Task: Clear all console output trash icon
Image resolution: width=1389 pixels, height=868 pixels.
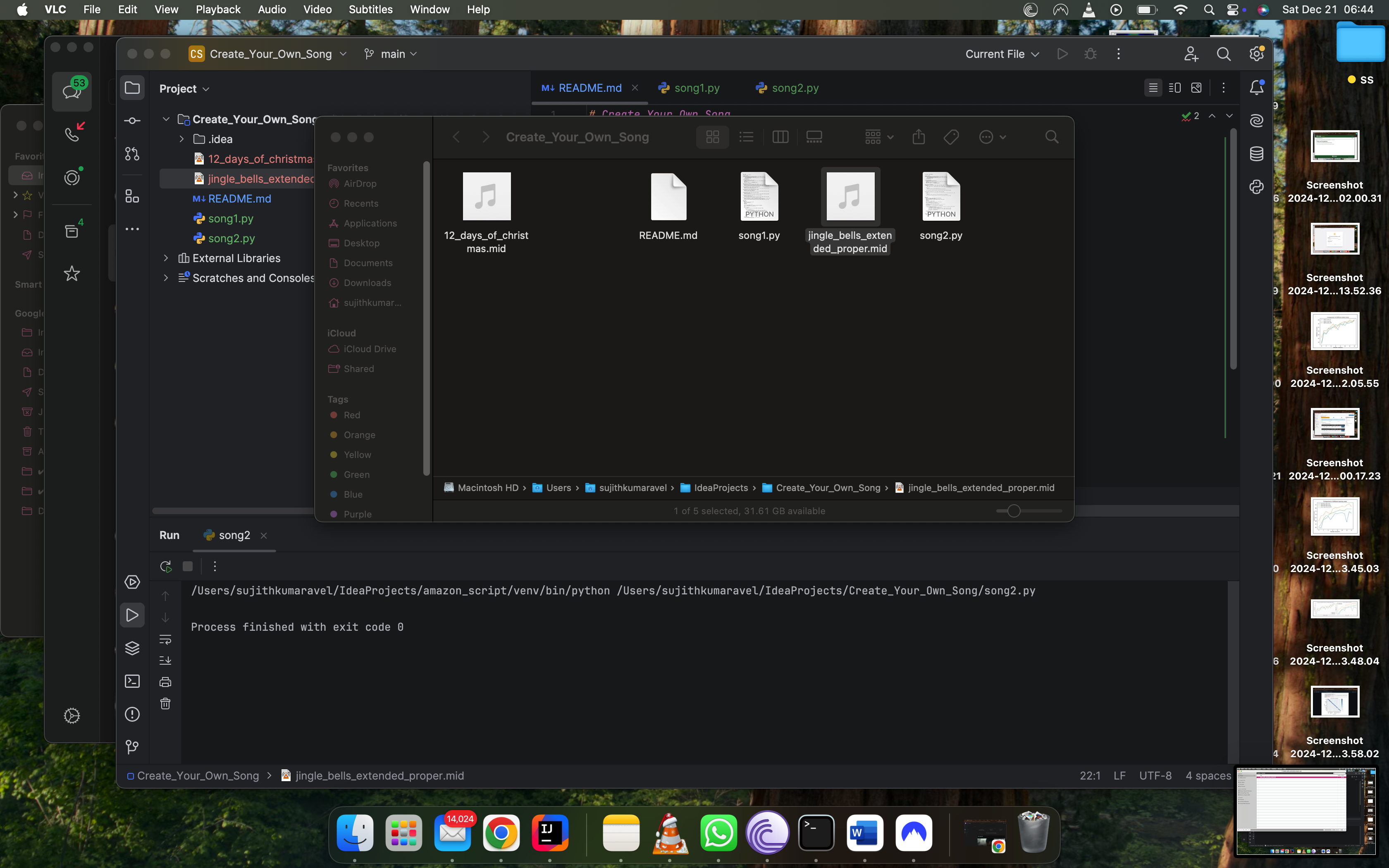Action: click(165, 704)
